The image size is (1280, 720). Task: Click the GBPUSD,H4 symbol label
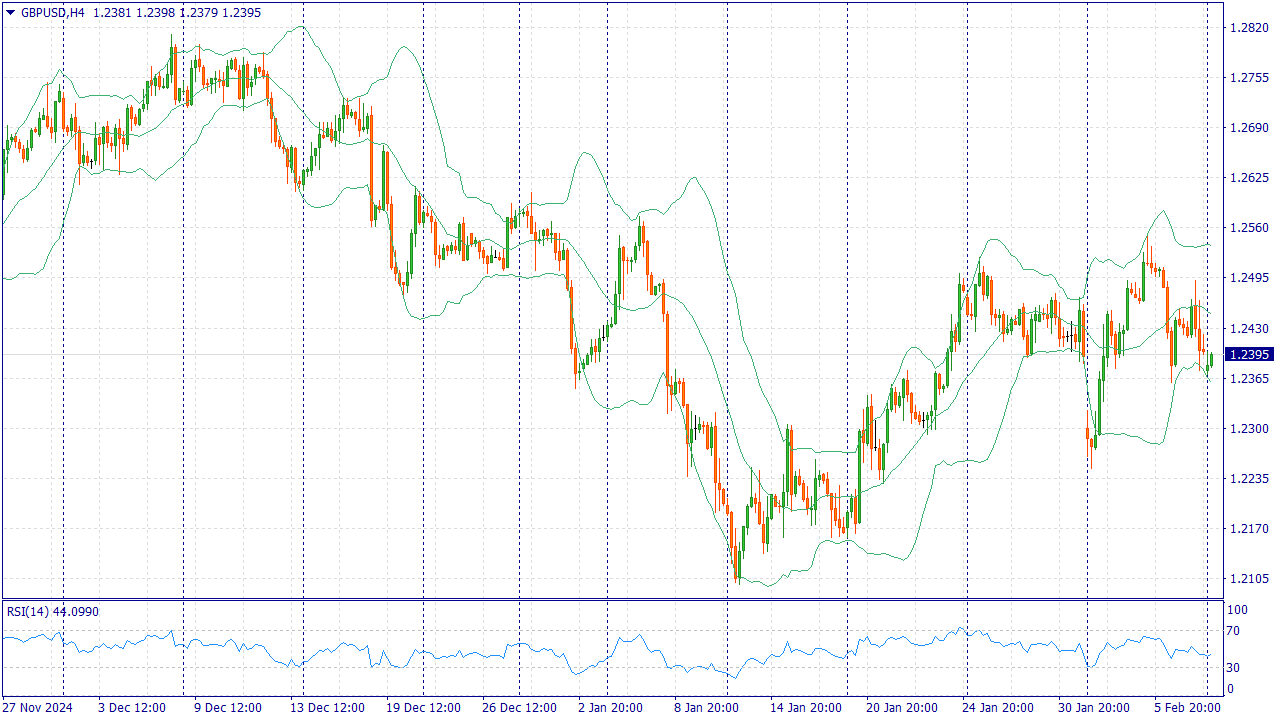point(53,13)
